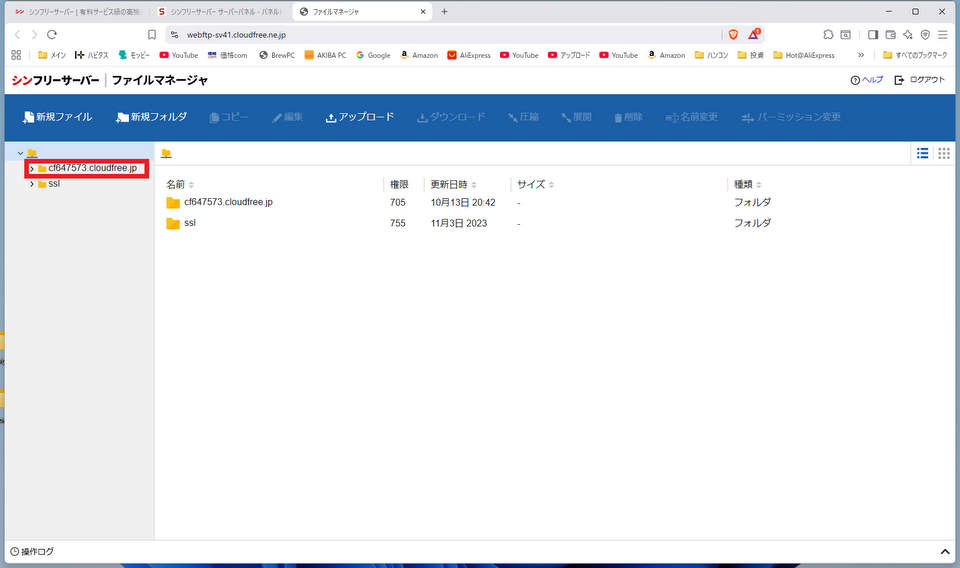The image size is (960, 568).
Task: Collapse the root folder tree node
Action: point(20,153)
